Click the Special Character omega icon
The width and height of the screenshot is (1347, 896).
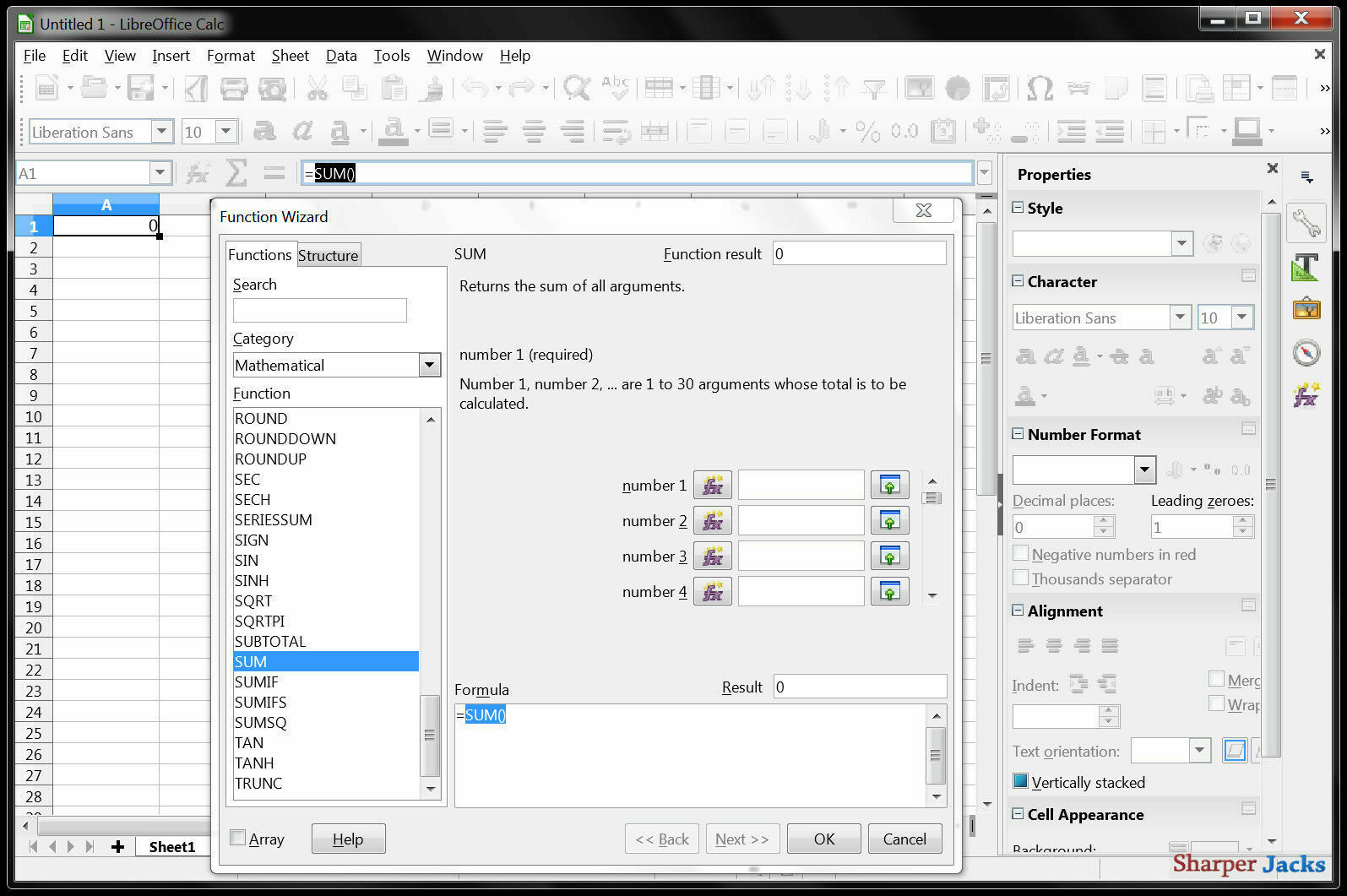(1040, 88)
